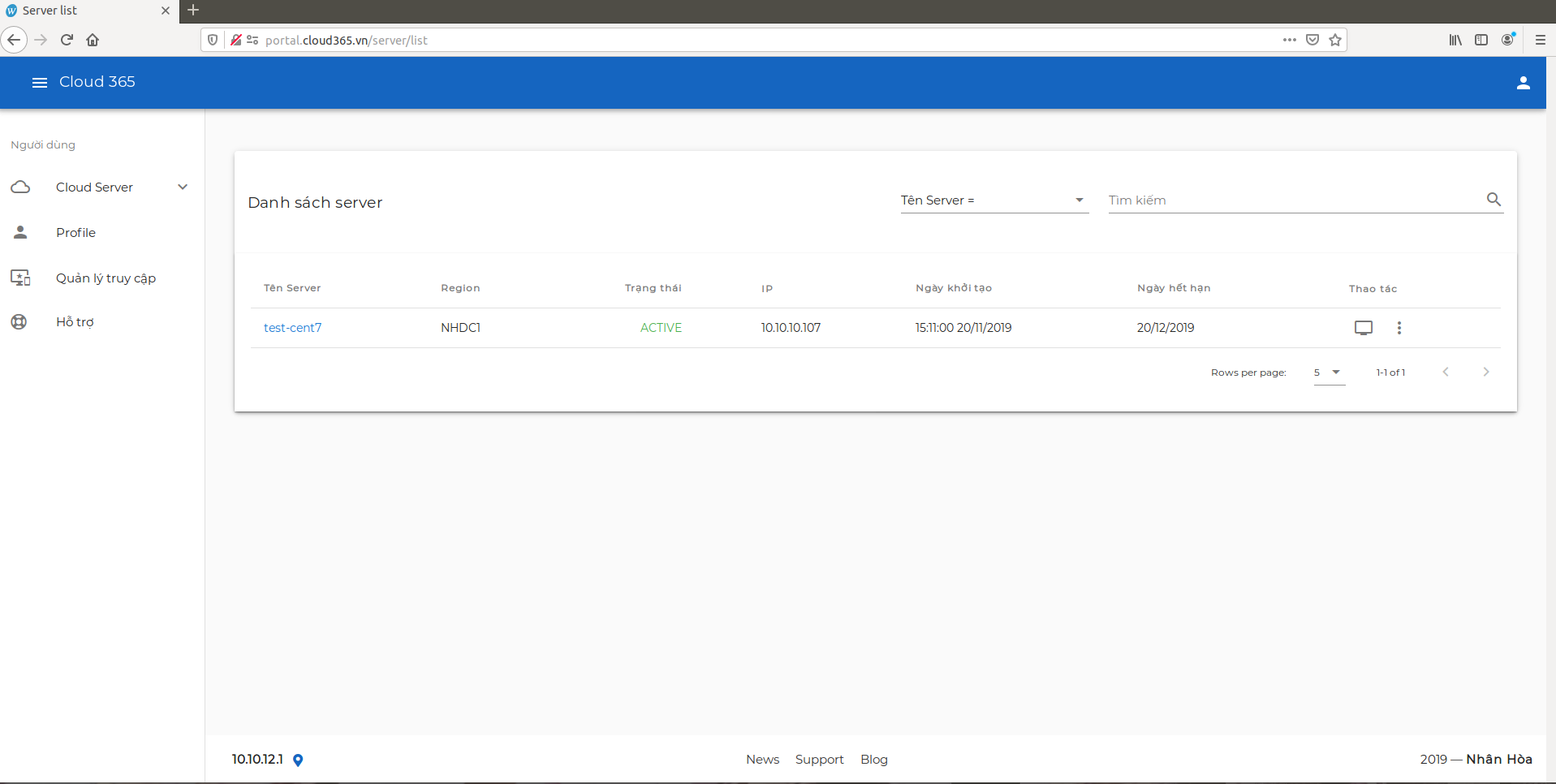Save page to Pocket
This screenshot has height=784, width=1556.
tap(1312, 40)
